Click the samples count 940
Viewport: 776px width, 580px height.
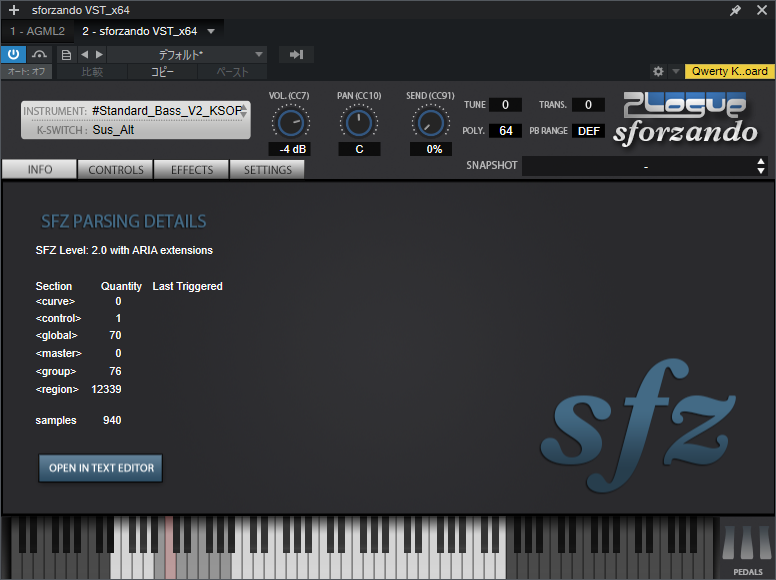coord(112,420)
